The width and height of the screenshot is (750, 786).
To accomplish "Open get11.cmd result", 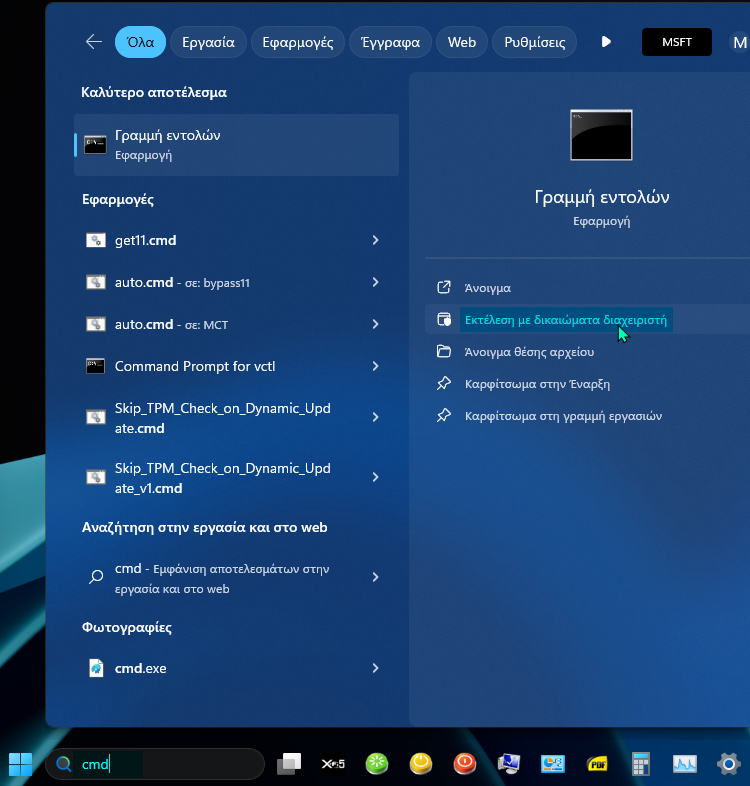I will click(145, 241).
